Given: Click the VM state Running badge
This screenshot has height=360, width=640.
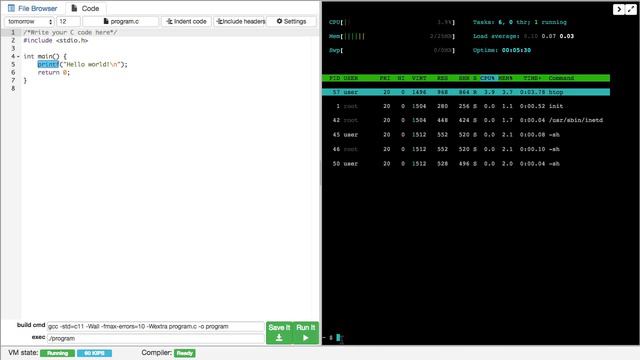Looking at the screenshot, I should [x=58, y=353].
